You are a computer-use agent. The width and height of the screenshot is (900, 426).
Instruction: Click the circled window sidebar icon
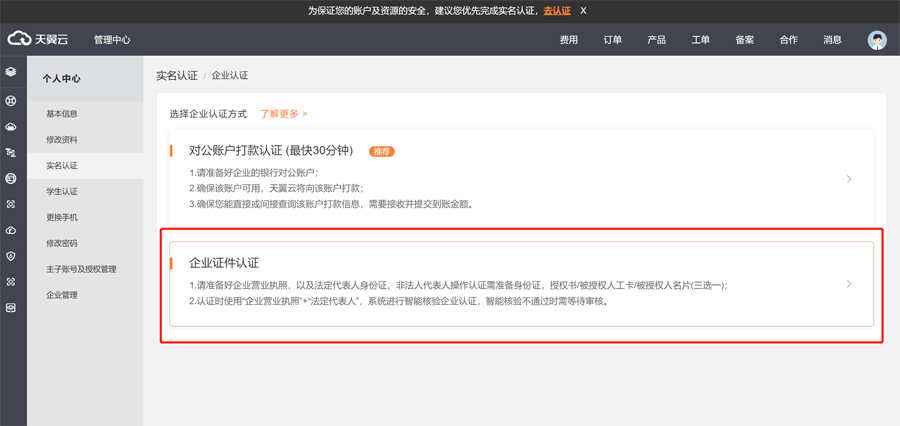10,179
